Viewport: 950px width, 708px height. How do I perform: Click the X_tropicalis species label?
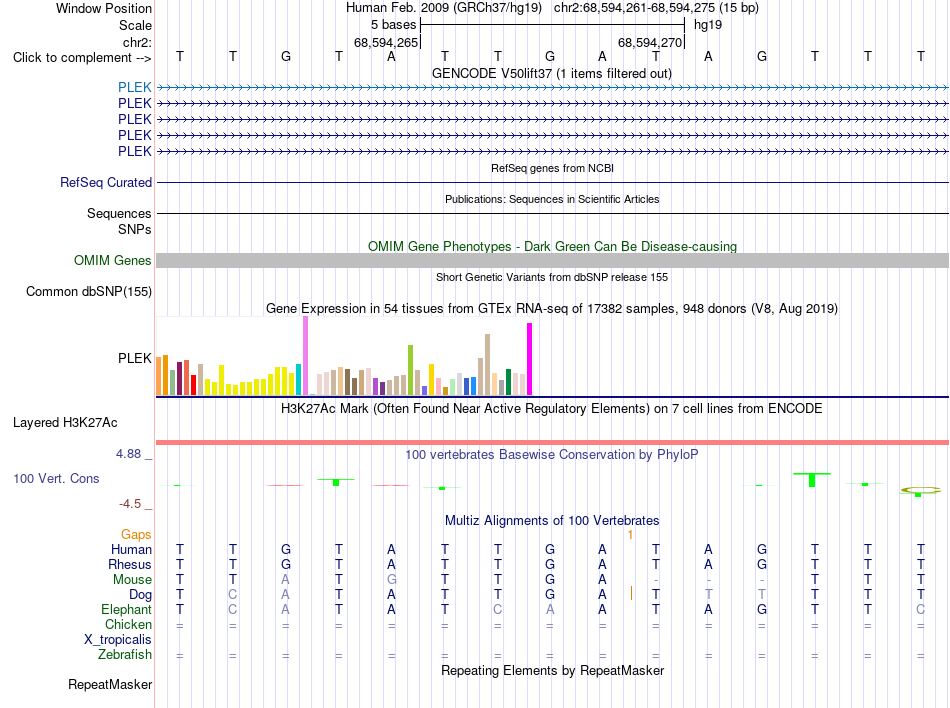(x=118, y=640)
